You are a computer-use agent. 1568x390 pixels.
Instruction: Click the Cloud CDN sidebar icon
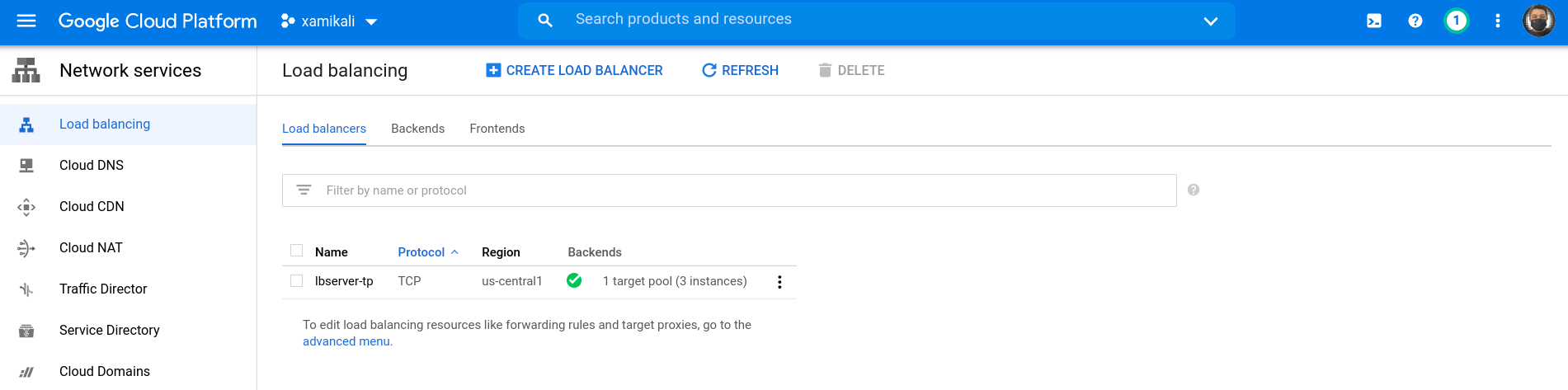tap(26, 207)
